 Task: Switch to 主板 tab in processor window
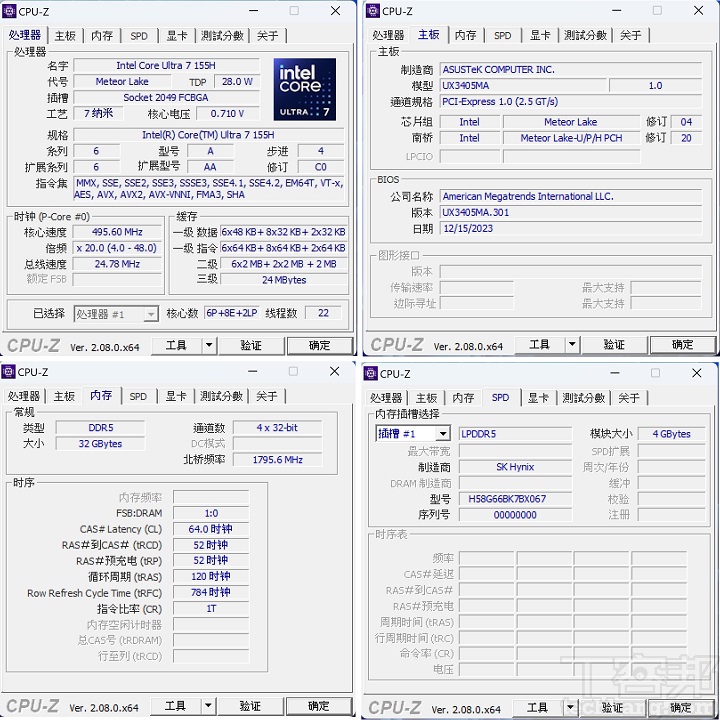[65, 35]
